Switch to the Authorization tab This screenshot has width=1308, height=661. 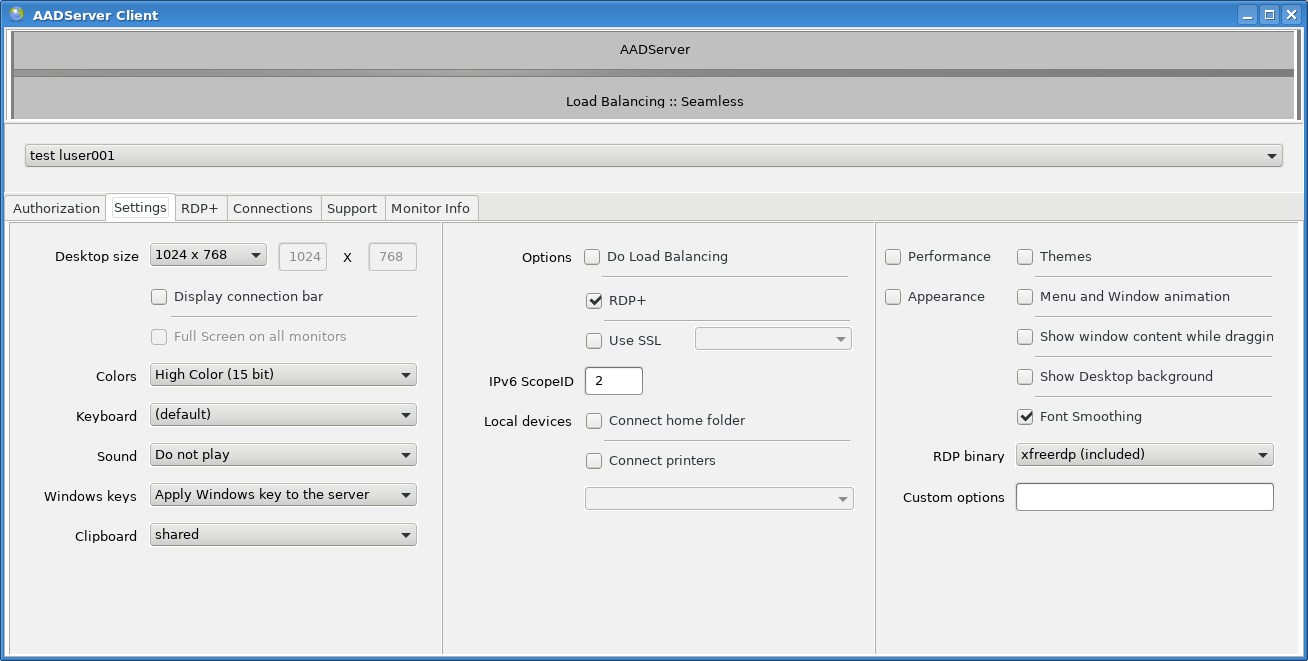coord(56,208)
